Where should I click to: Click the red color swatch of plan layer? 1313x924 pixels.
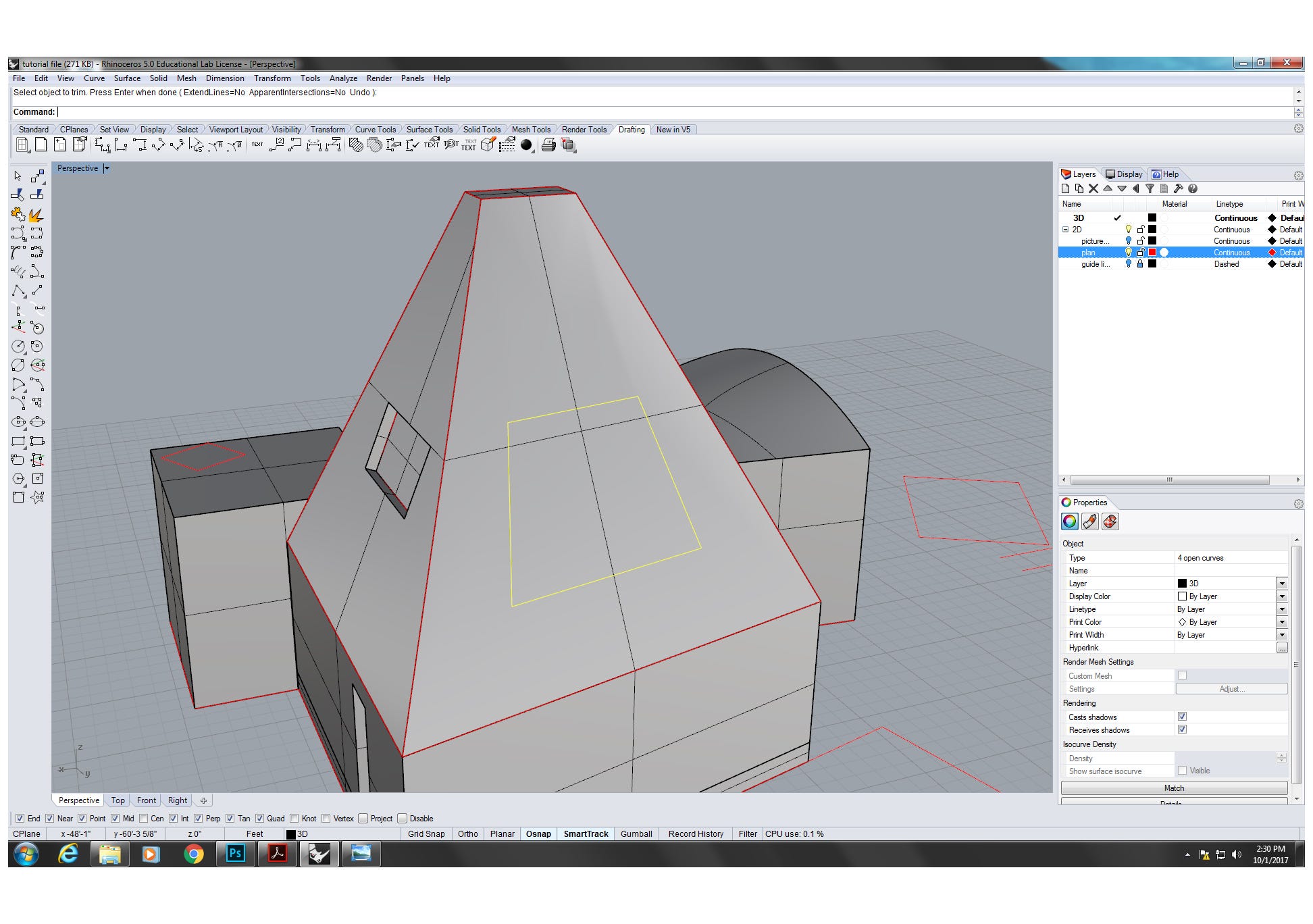[1152, 253]
